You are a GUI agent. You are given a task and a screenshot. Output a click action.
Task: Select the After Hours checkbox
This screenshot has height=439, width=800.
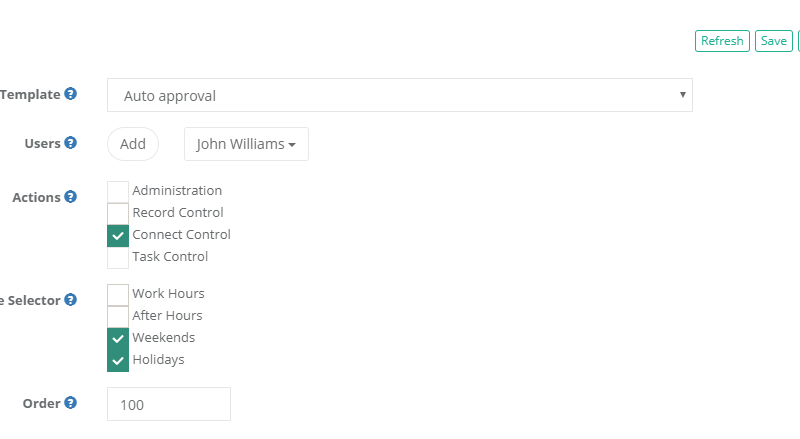[118, 316]
